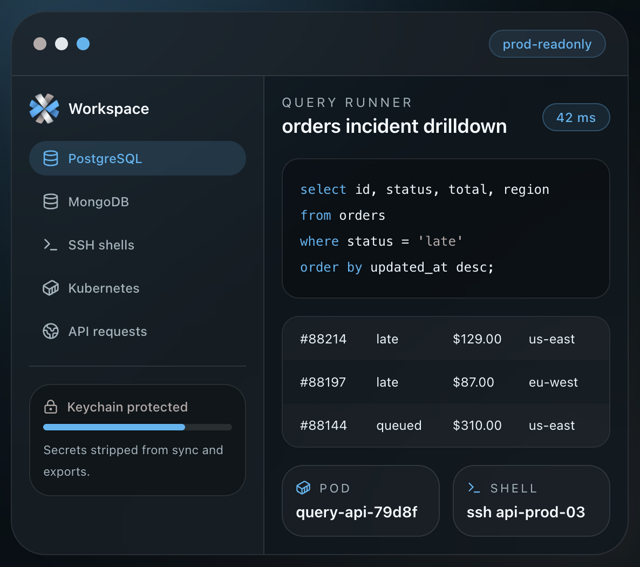Click the cube icon in the Pod card
640x567 pixels.
[303, 487]
